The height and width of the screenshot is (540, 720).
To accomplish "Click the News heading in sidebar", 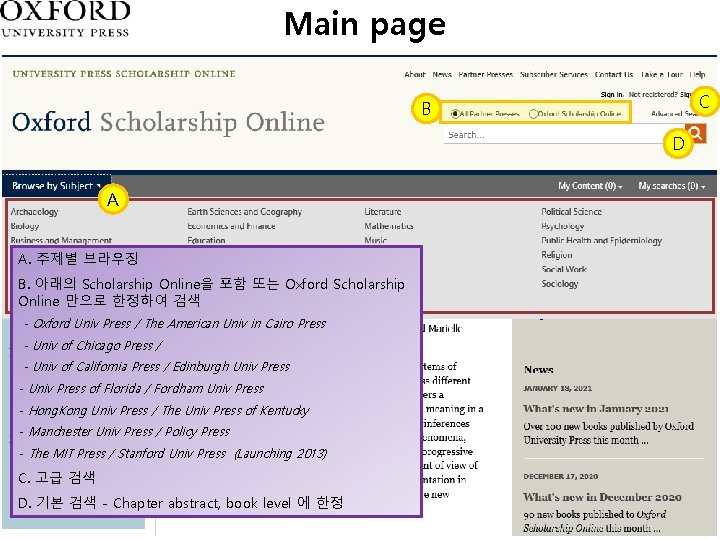I will 539,369.
